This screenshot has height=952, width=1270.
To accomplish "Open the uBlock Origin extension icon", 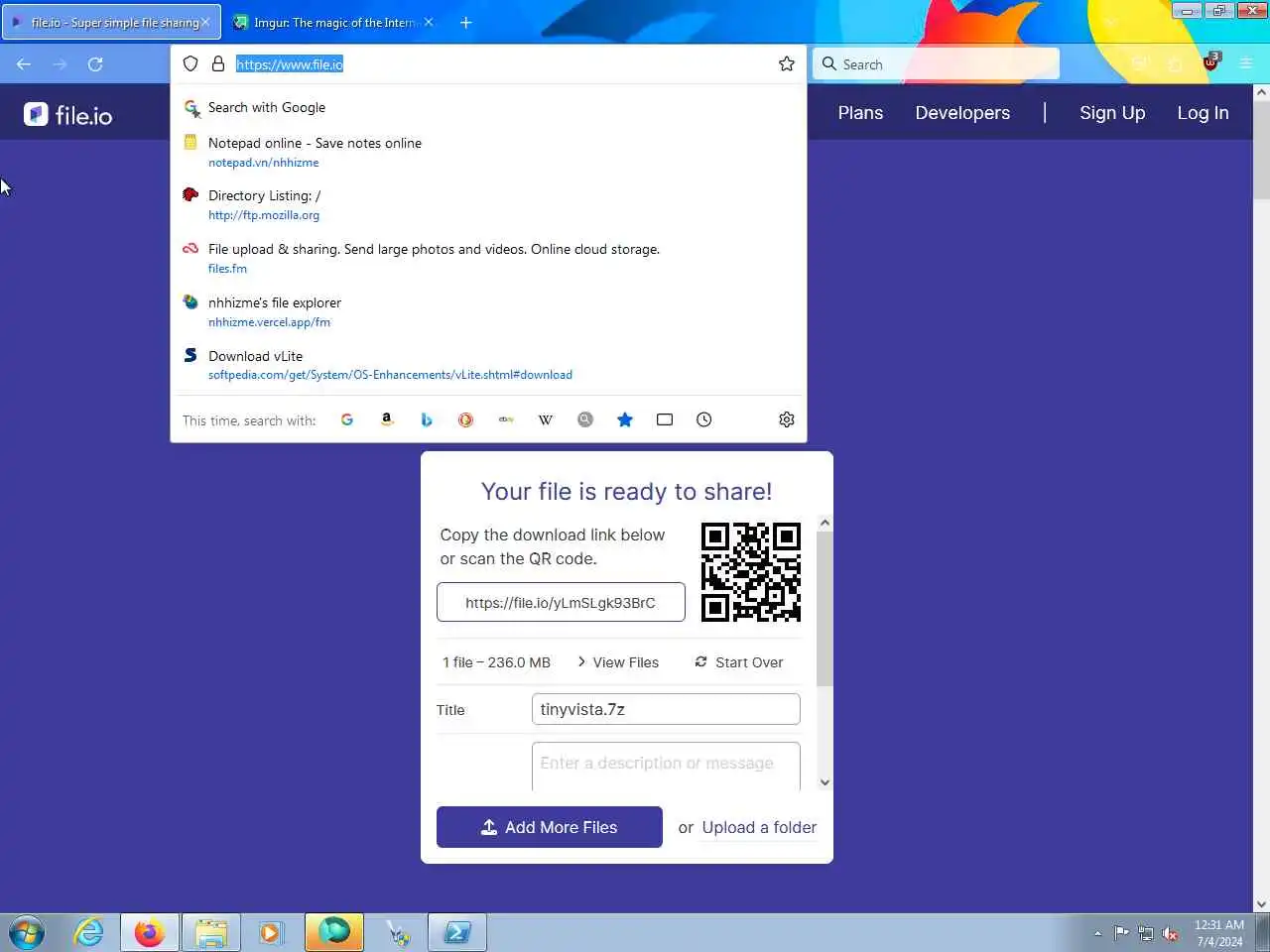I will [1210, 62].
